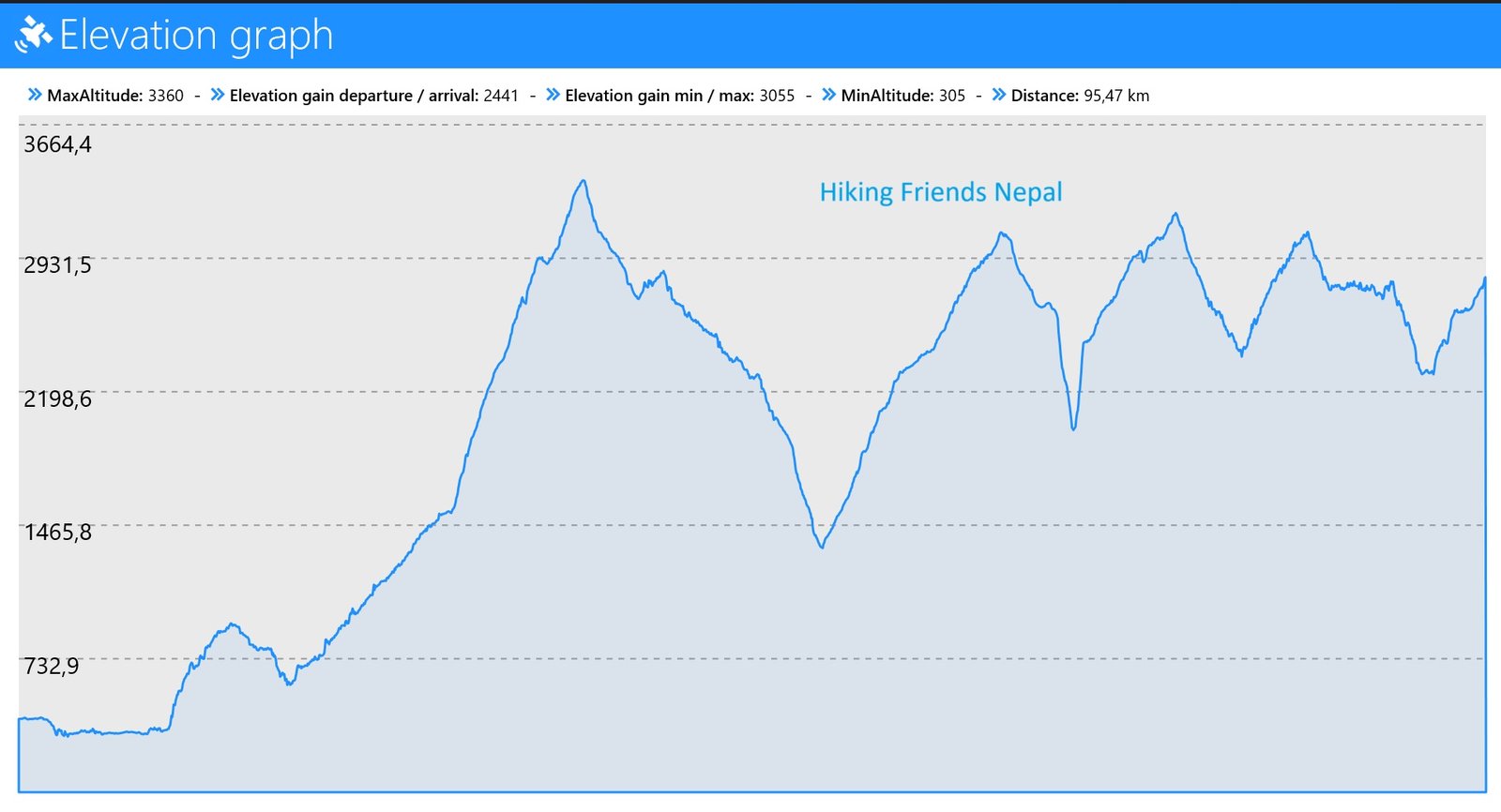Image resolution: width=1501 pixels, height=812 pixels.
Task: Click the chevron before Elevation gain departure / arrival
Action: point(218,95)
